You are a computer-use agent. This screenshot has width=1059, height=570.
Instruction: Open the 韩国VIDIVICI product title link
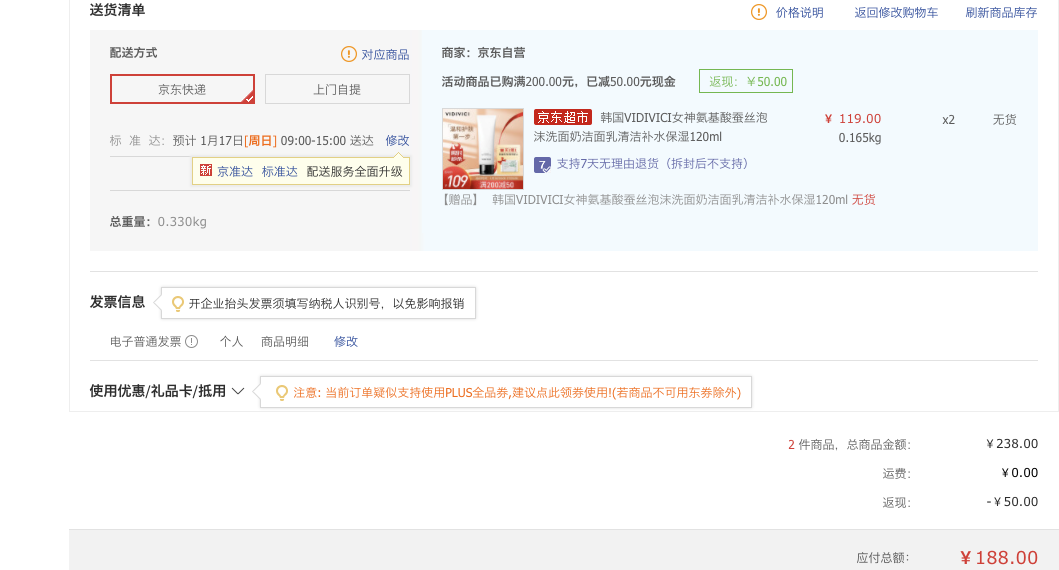[x=650, y=127]
